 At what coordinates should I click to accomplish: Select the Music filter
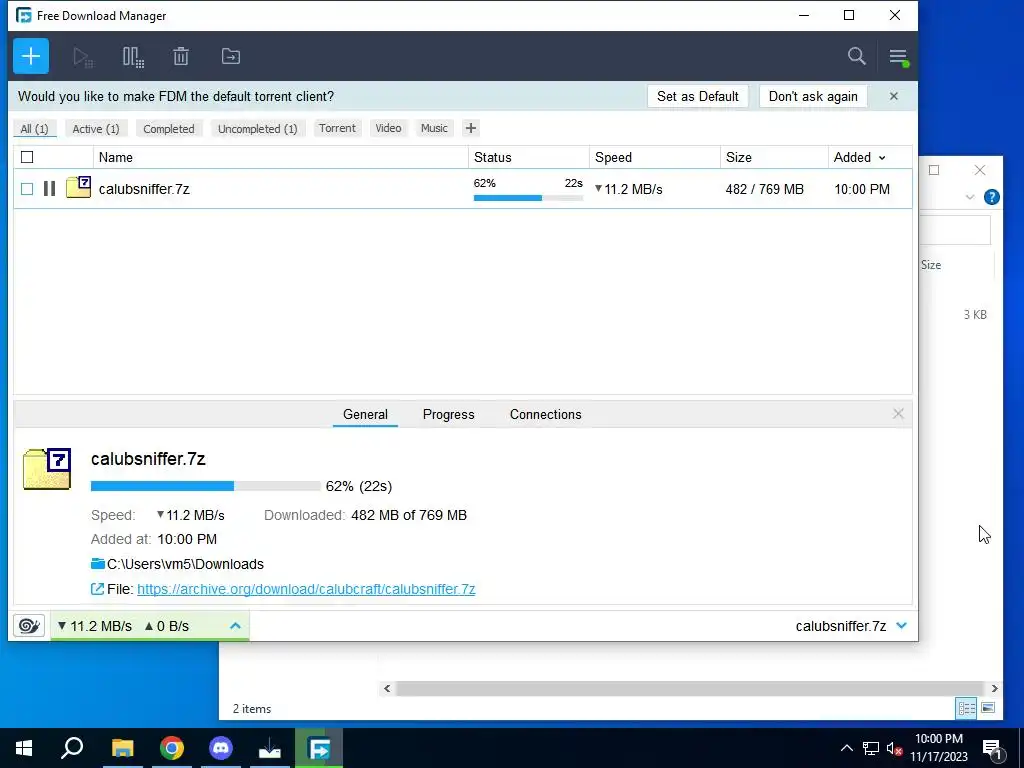pos(434,128)
